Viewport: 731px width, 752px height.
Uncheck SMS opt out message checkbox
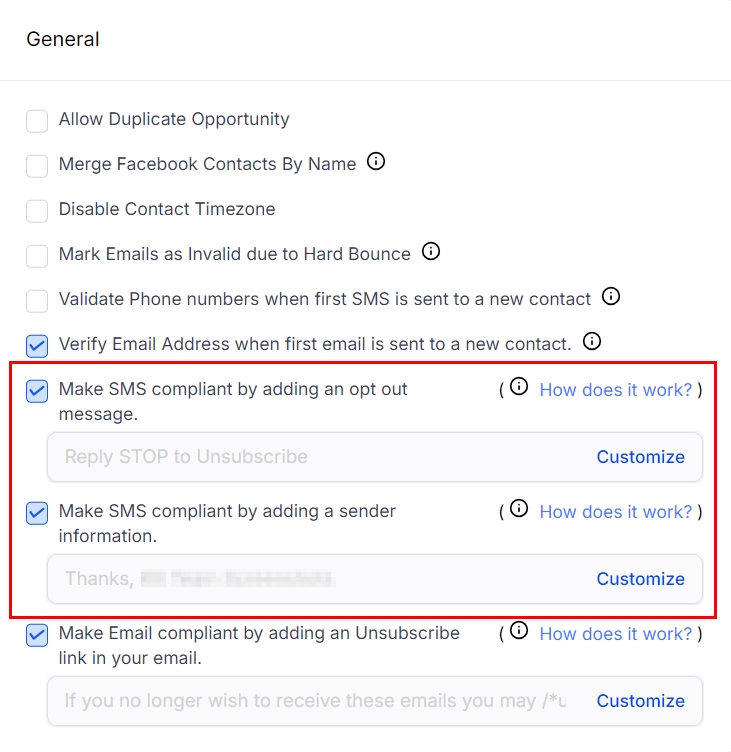(37, 391)
